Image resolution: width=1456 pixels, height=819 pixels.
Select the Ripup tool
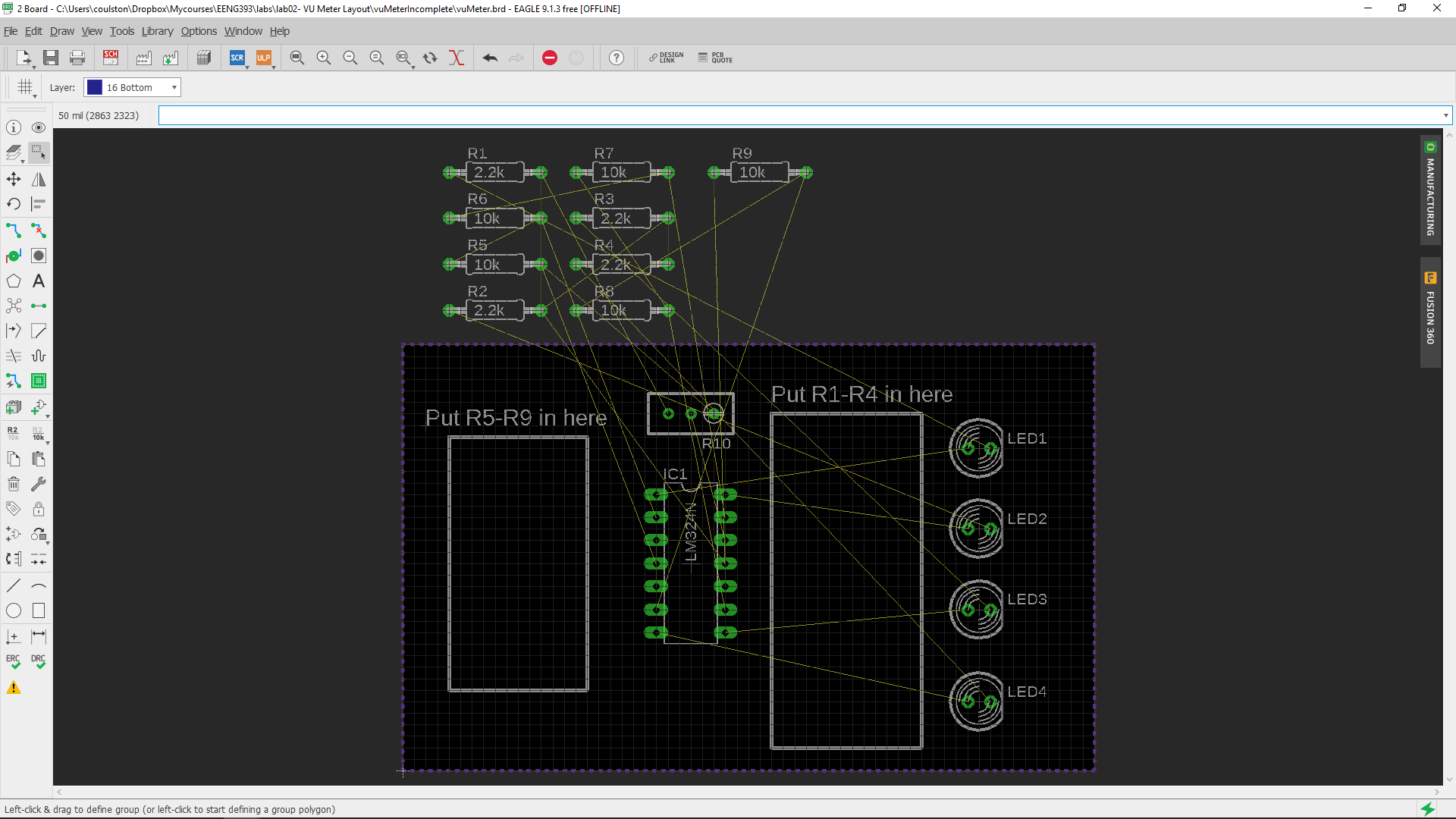pyautogui.click(x=39, y=230)
